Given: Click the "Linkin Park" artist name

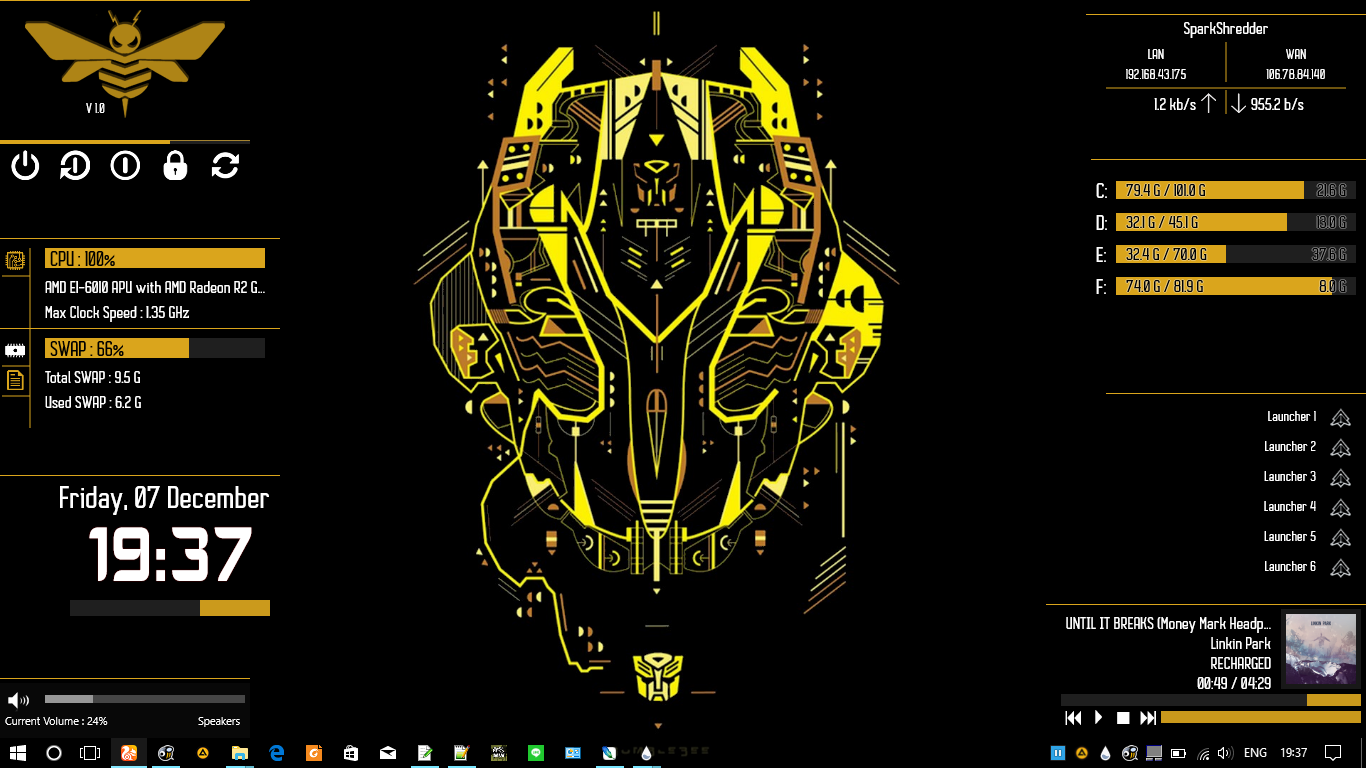Looking at the screenshot, I should [1240, 643].
